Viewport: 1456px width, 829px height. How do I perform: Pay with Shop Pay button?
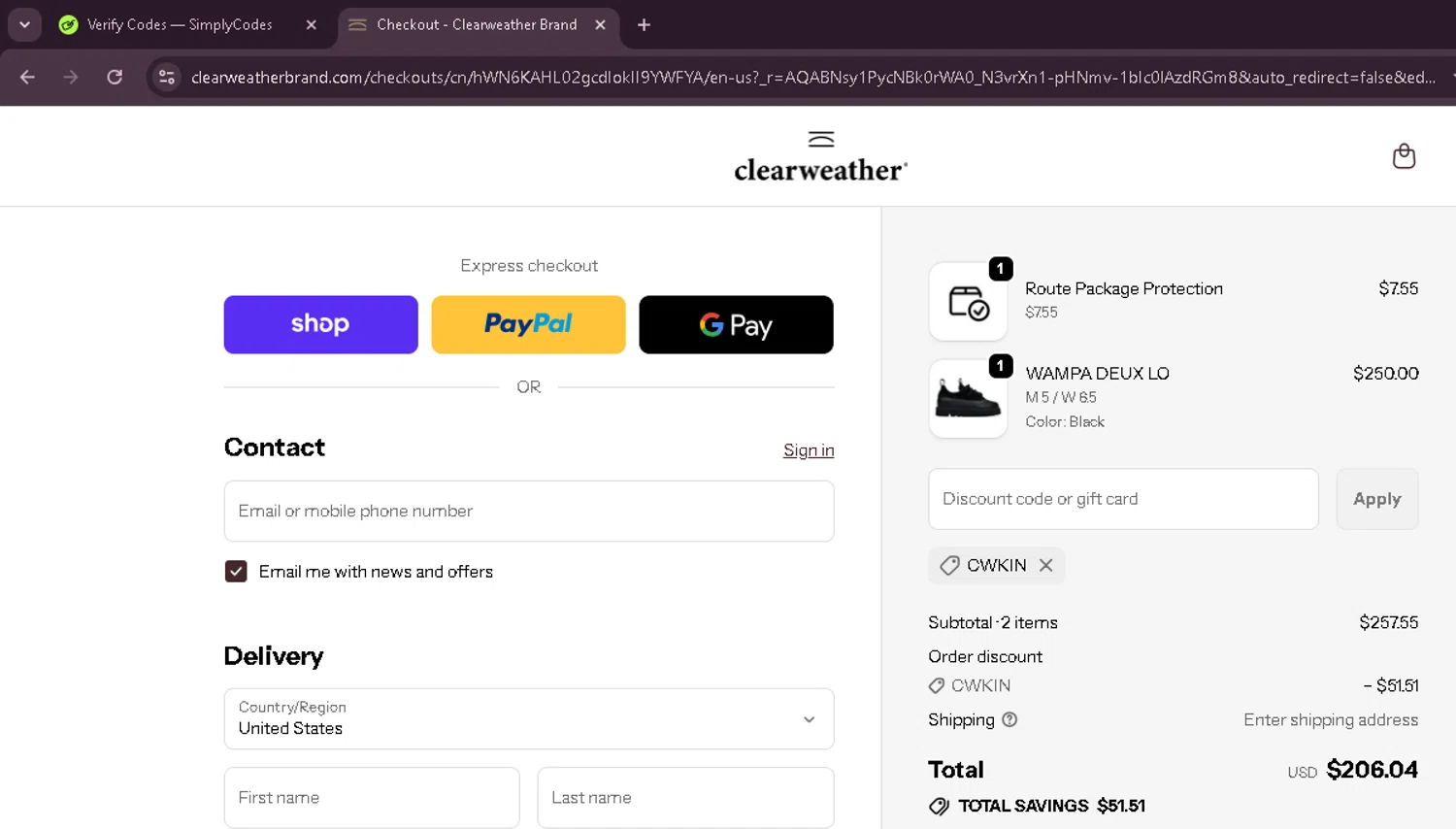(320, 324)
